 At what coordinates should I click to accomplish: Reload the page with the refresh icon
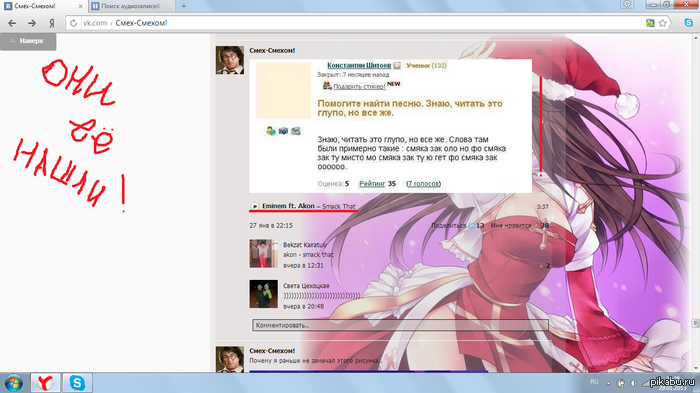click(74, 23)
